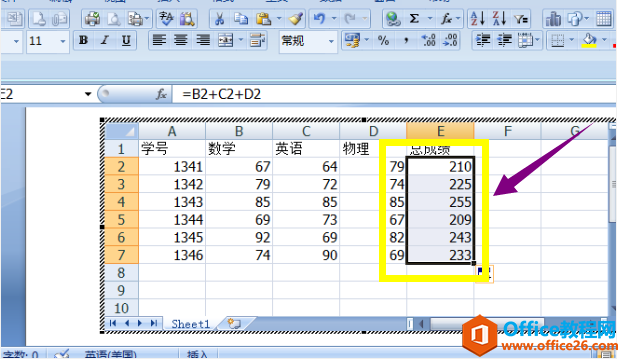
Task: Toggle italic formatting
Action: 105,40
